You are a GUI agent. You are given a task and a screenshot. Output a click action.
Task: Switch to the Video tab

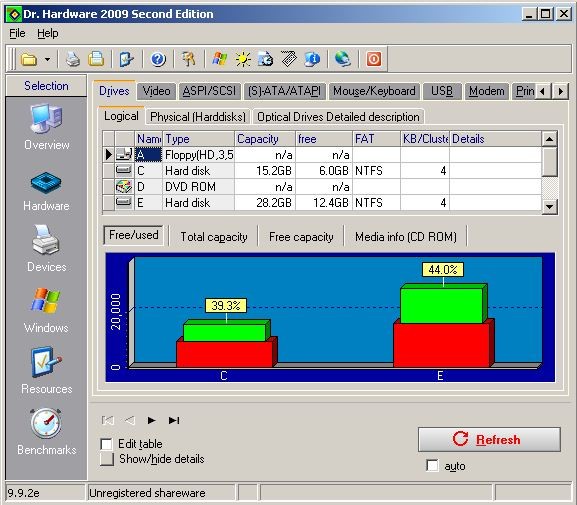pyautogui.click(x=156, y=91)
